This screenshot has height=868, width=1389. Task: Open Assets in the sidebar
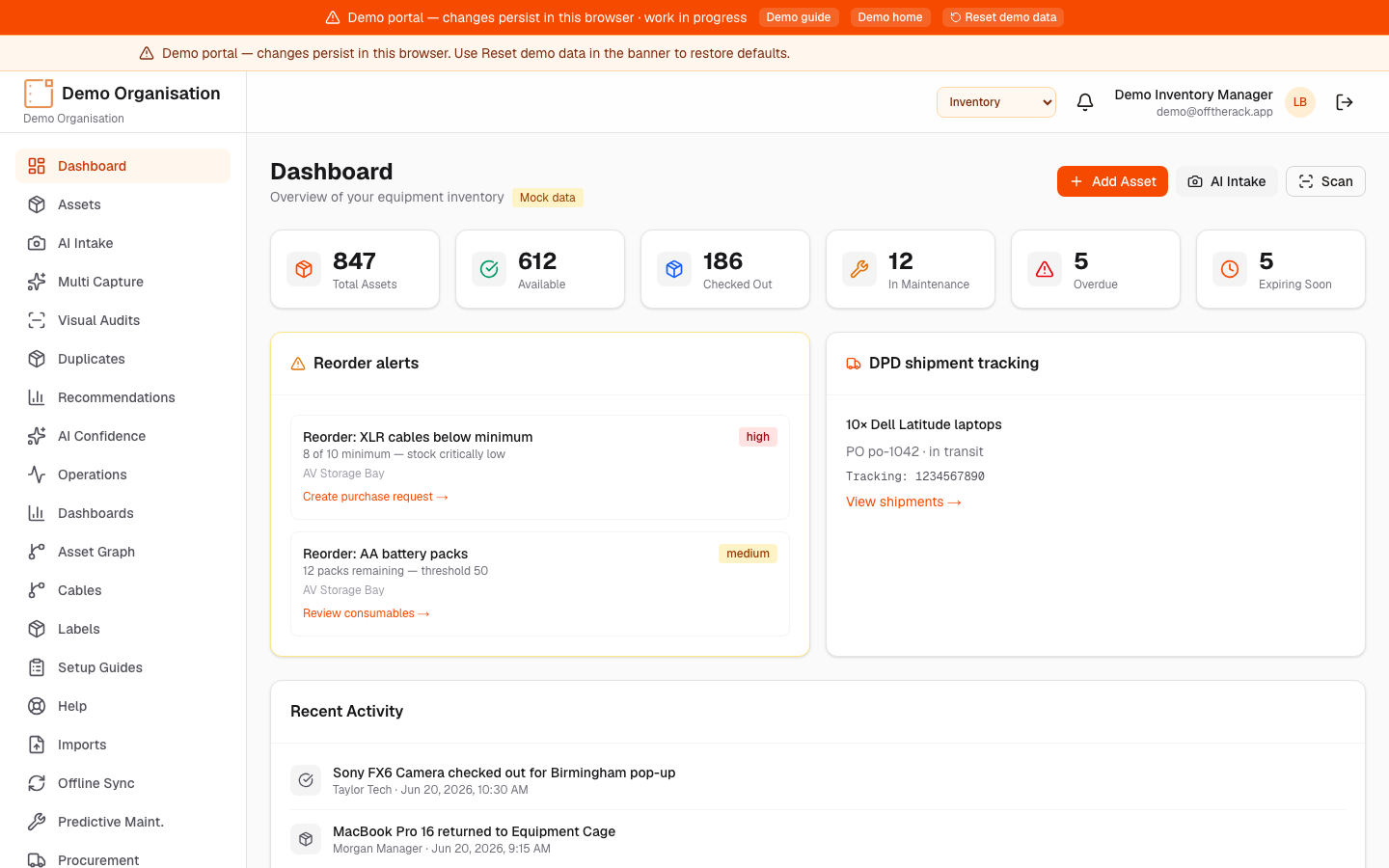pos(123,204)
